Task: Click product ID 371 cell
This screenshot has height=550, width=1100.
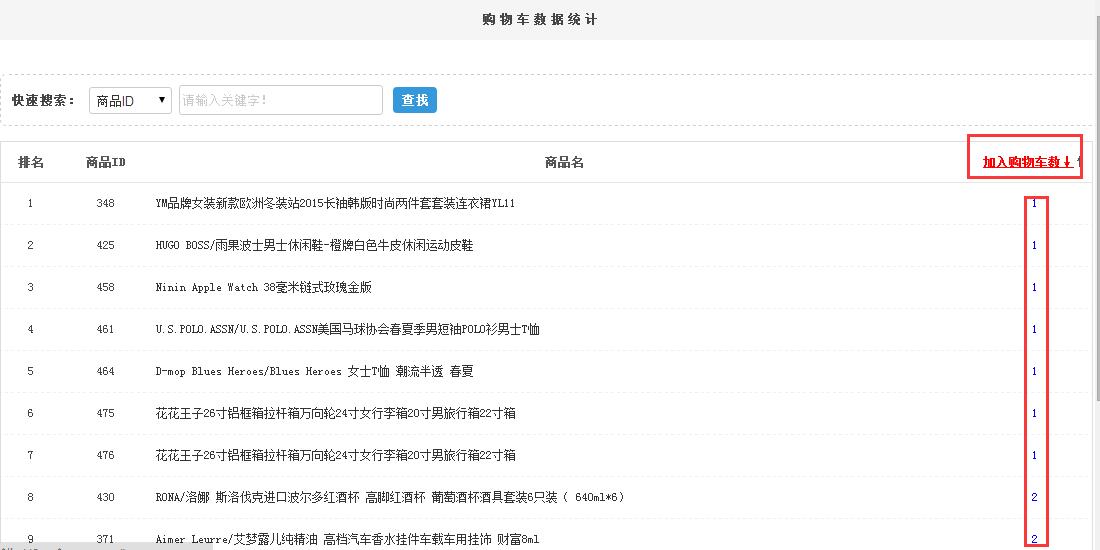Action: click(x=105, y=539)
